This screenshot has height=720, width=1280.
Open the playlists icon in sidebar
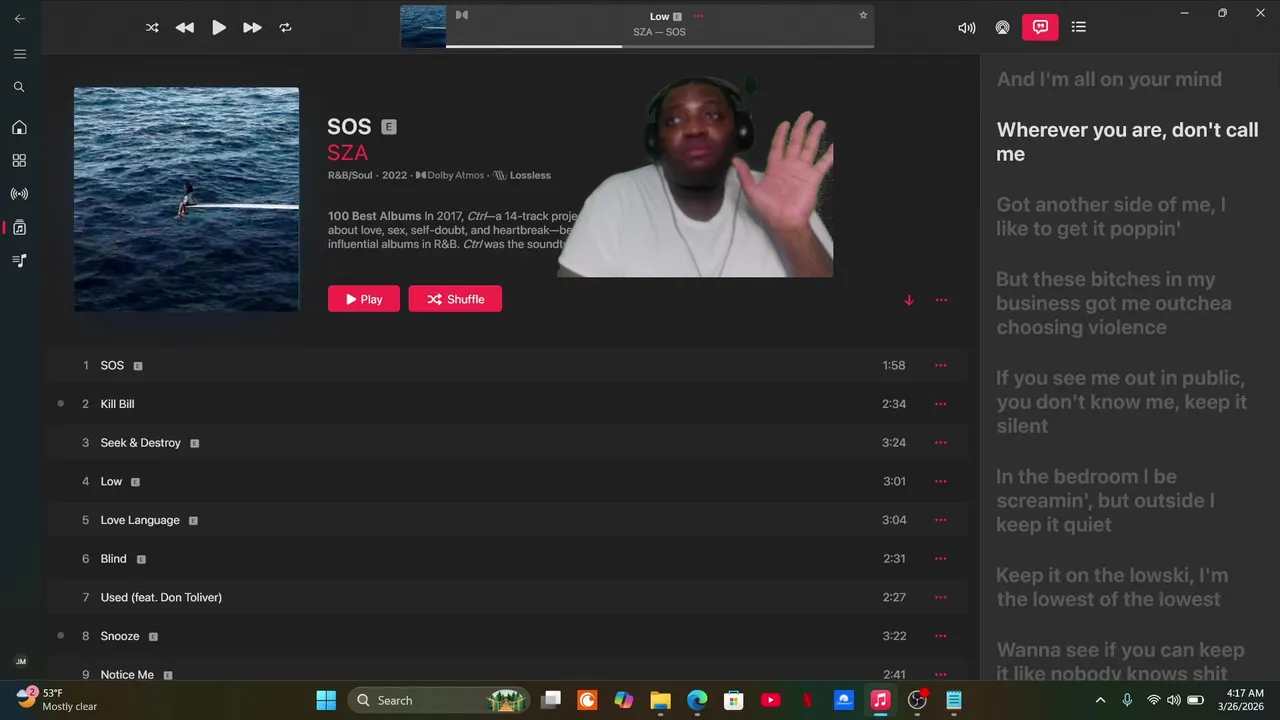[19, 260]
